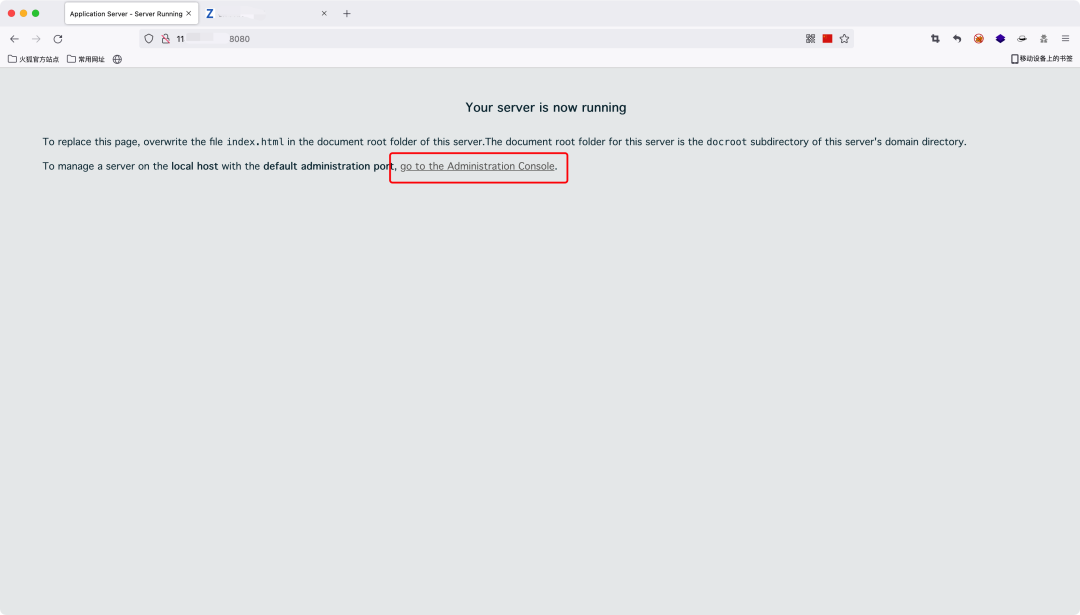Image resolution: width=1080 pixels, height=615 pixels.
Task: Open the blue cube extension icon
Action: pyautogui.click(x=1000, y=39)
